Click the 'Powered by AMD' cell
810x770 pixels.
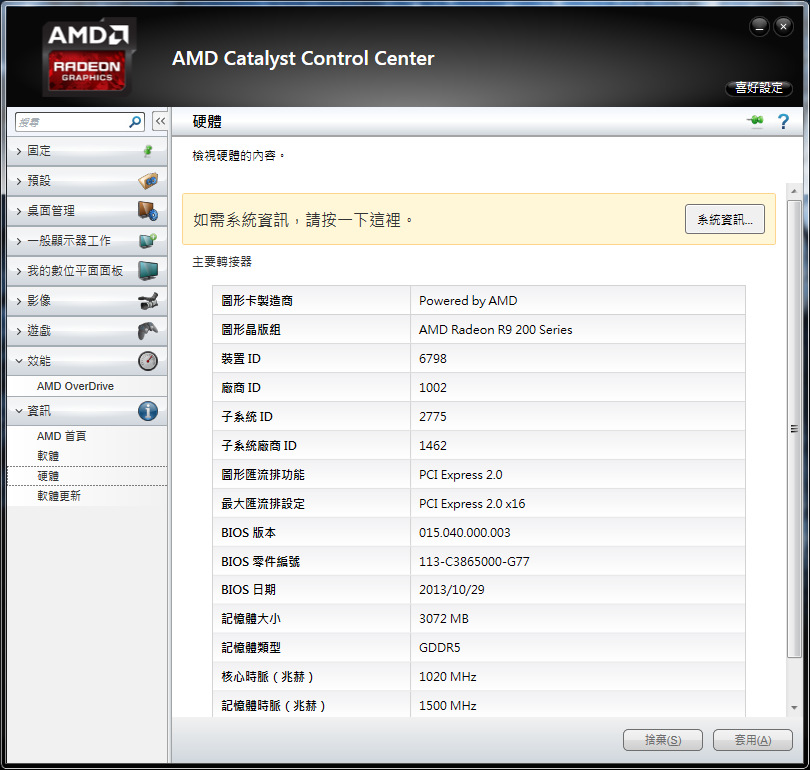pos(578,301)
